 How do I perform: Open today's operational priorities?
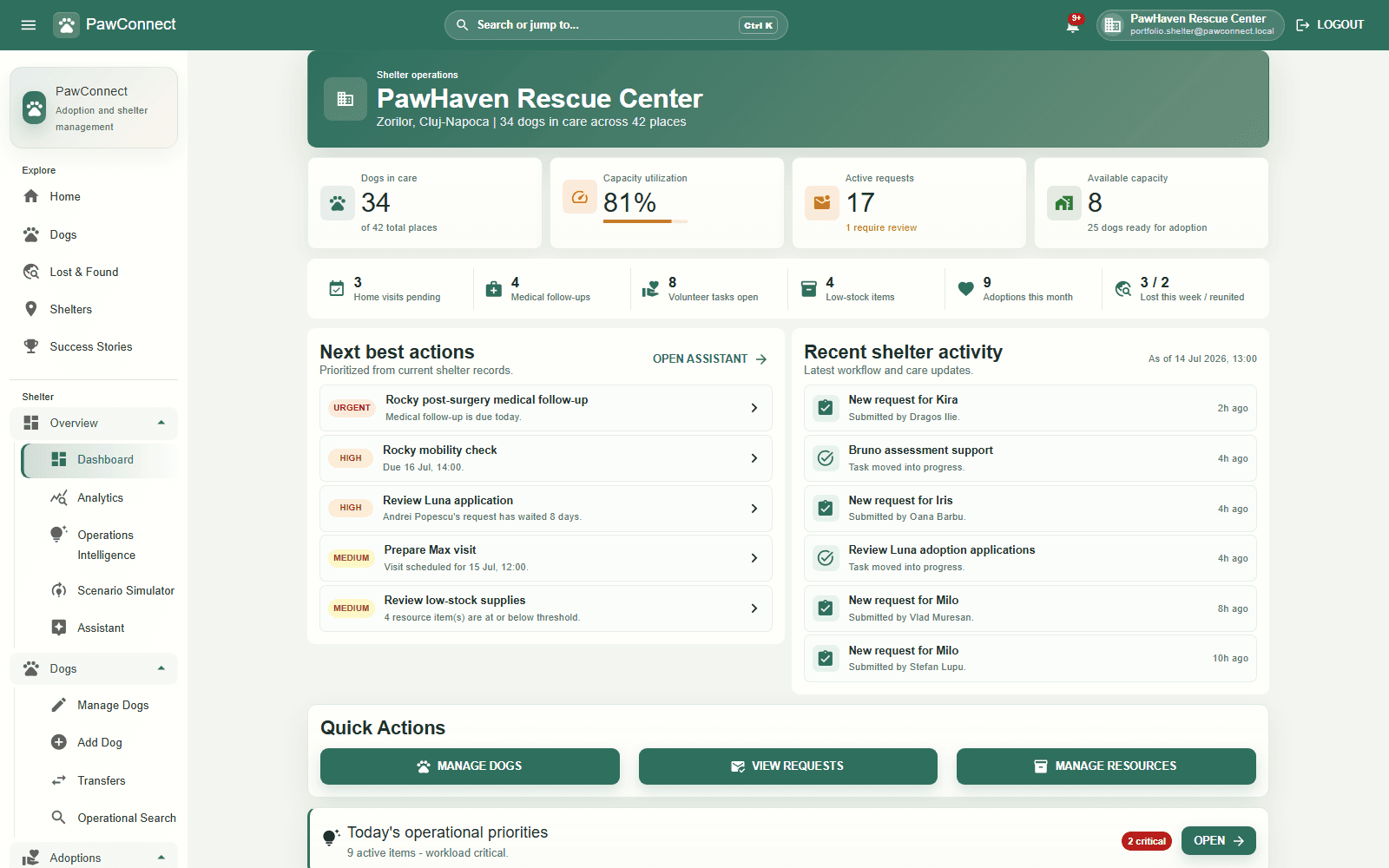pyautogui.click(x=1219, y=840)
